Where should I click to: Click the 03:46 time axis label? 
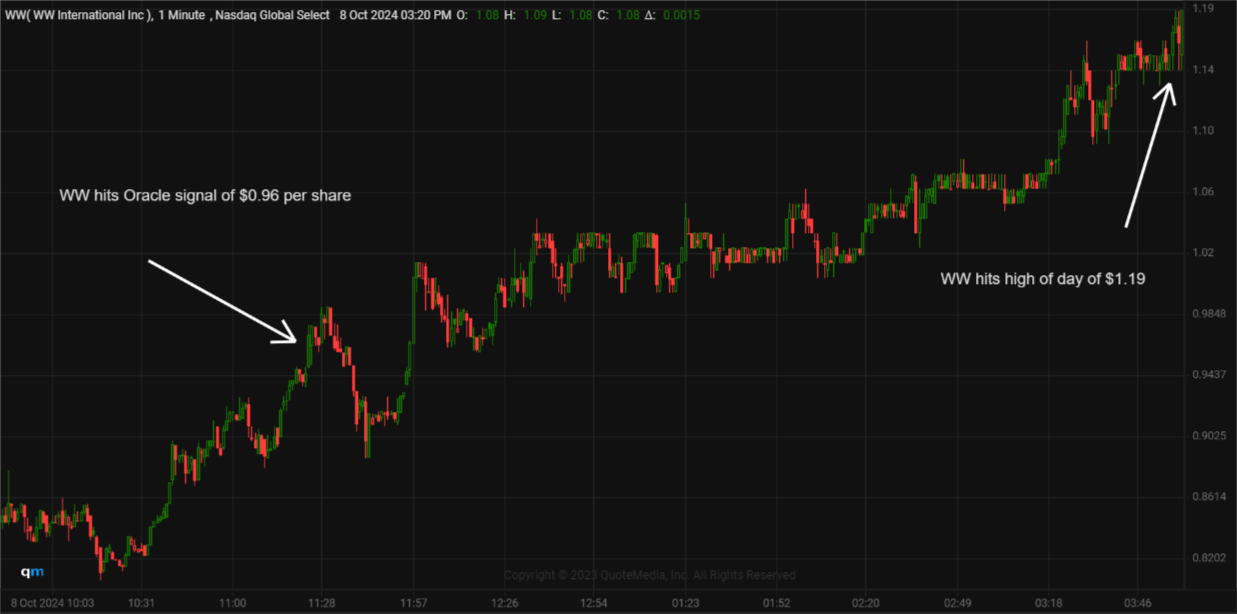(1138, 603)
